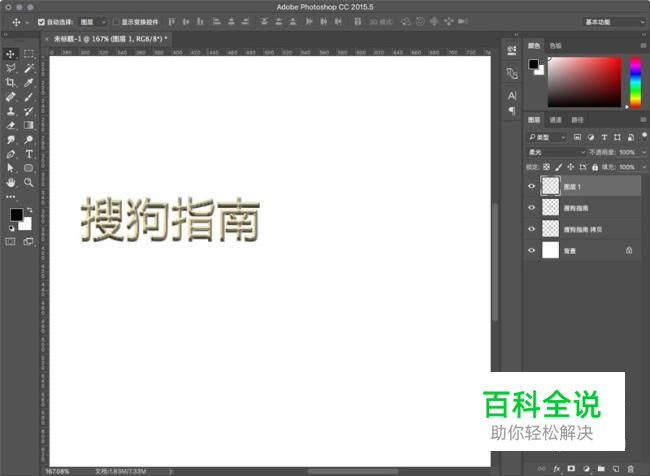Open the Color panel flyout menu

(x=643, y=46)
